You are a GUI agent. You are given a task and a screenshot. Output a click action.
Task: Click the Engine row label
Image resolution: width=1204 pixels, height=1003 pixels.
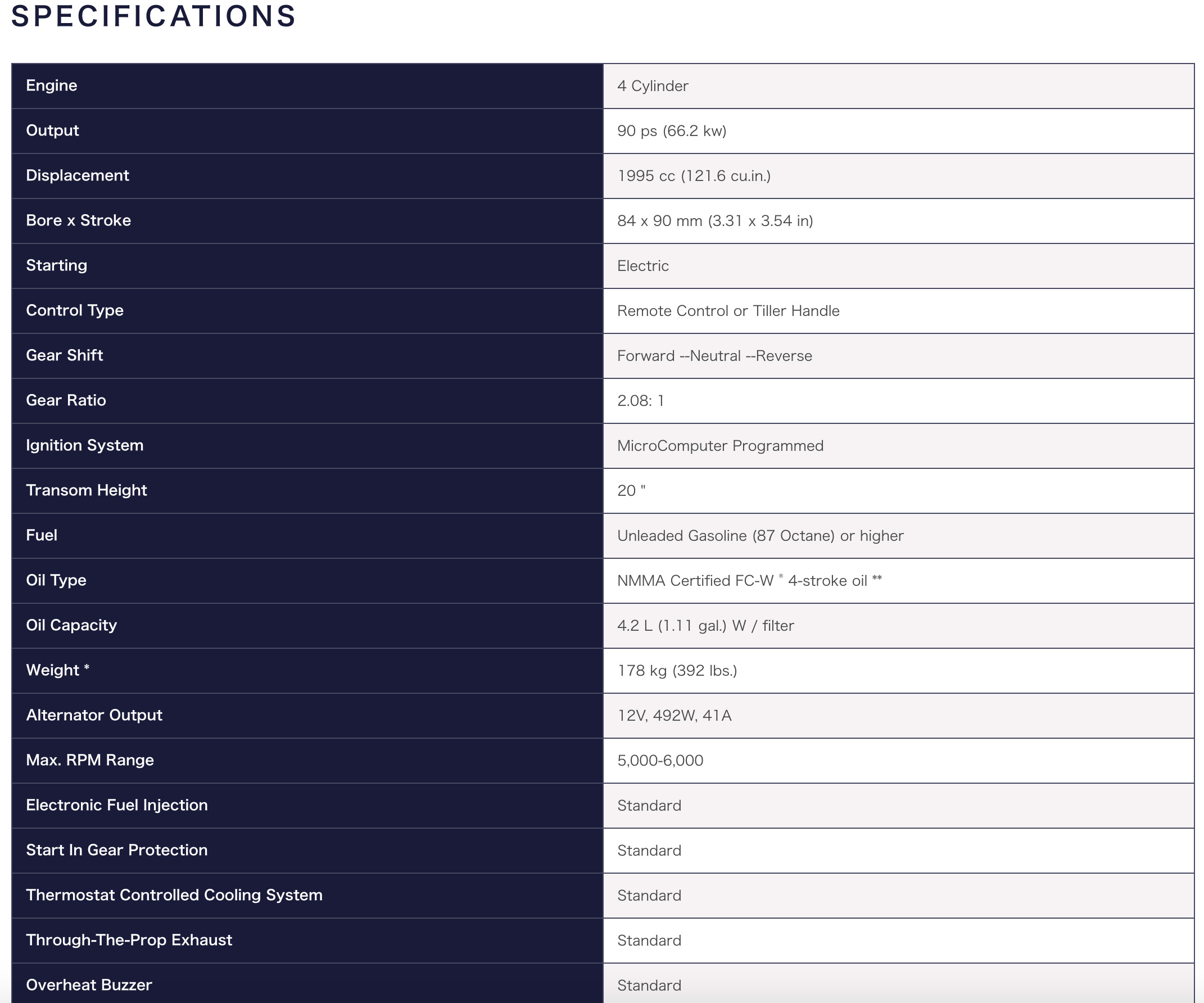pyautogui.click(x=52, y=85)
